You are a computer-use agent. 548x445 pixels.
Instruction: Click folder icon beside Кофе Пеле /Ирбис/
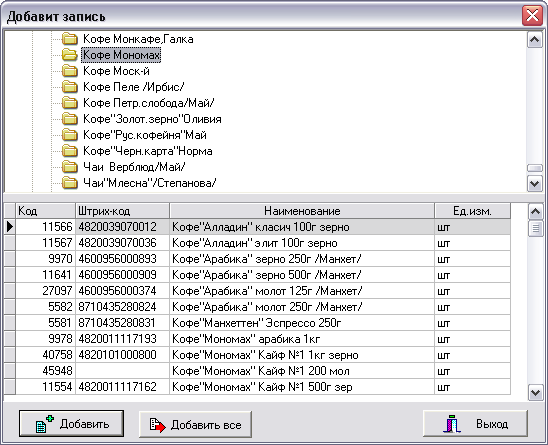tap(70, 87)
